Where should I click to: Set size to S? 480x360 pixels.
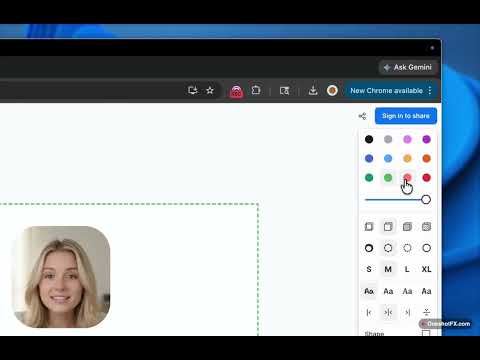point(369,269)
